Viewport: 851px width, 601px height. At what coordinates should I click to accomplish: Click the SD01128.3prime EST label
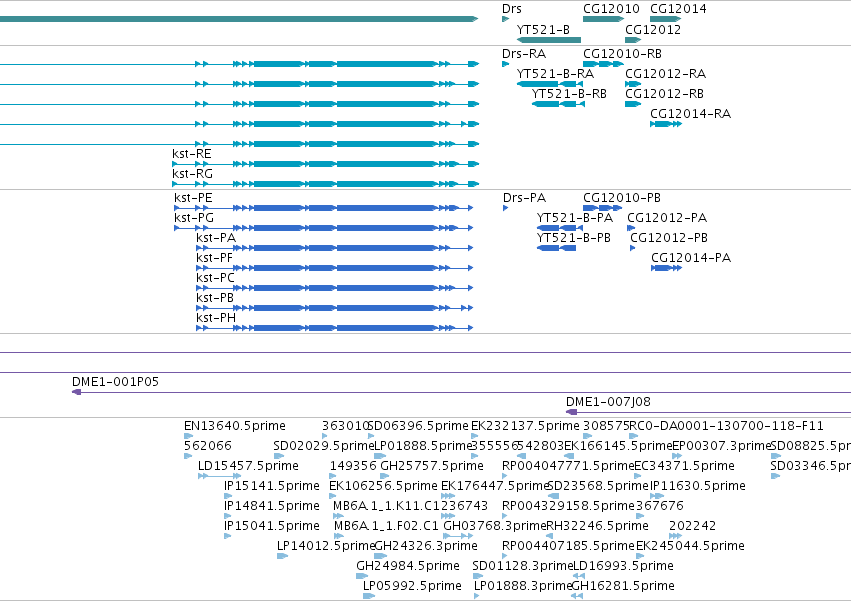[x=523, y=566]
